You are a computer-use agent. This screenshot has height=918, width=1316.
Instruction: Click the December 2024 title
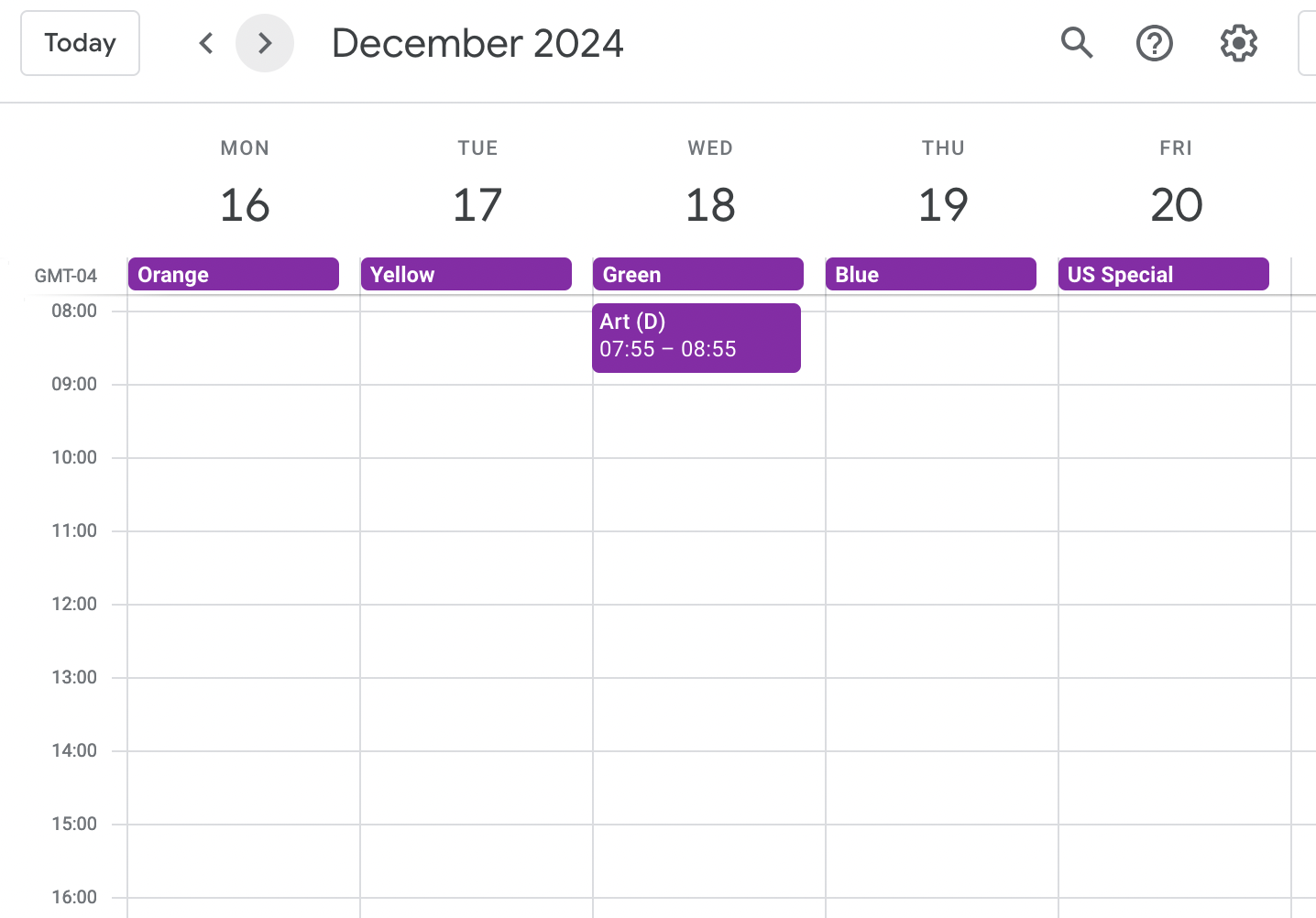point(477,43)
